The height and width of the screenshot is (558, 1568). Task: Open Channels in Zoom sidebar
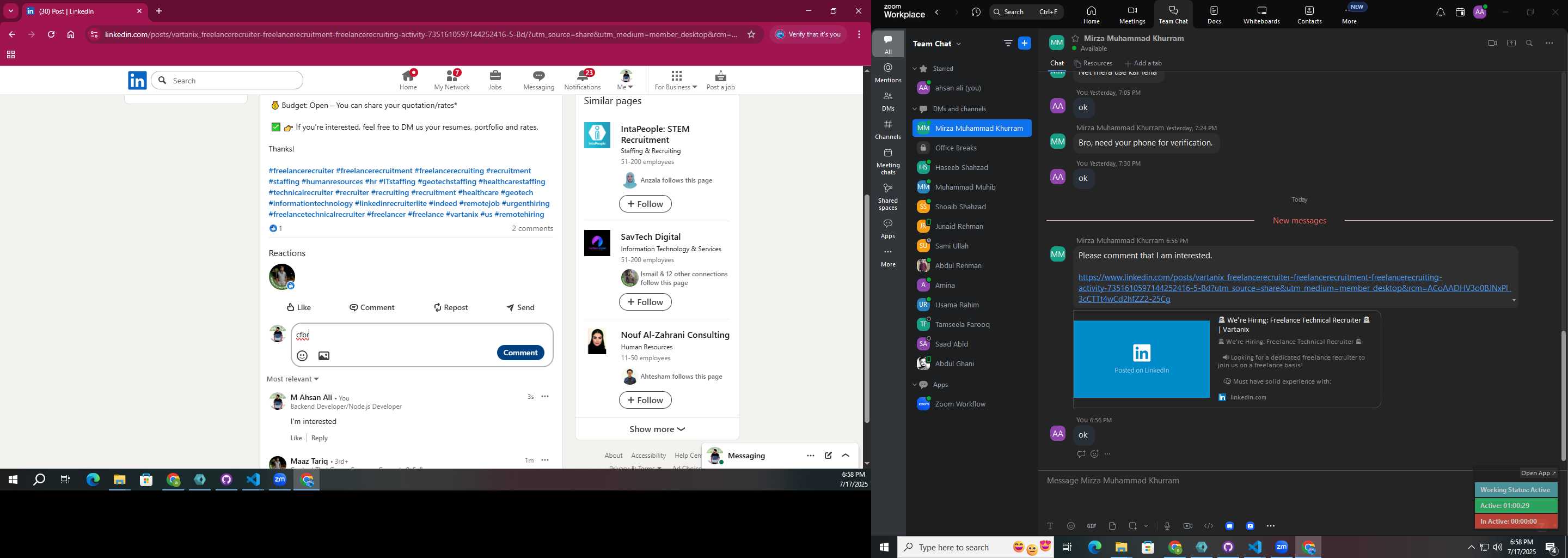coord(888,130)
